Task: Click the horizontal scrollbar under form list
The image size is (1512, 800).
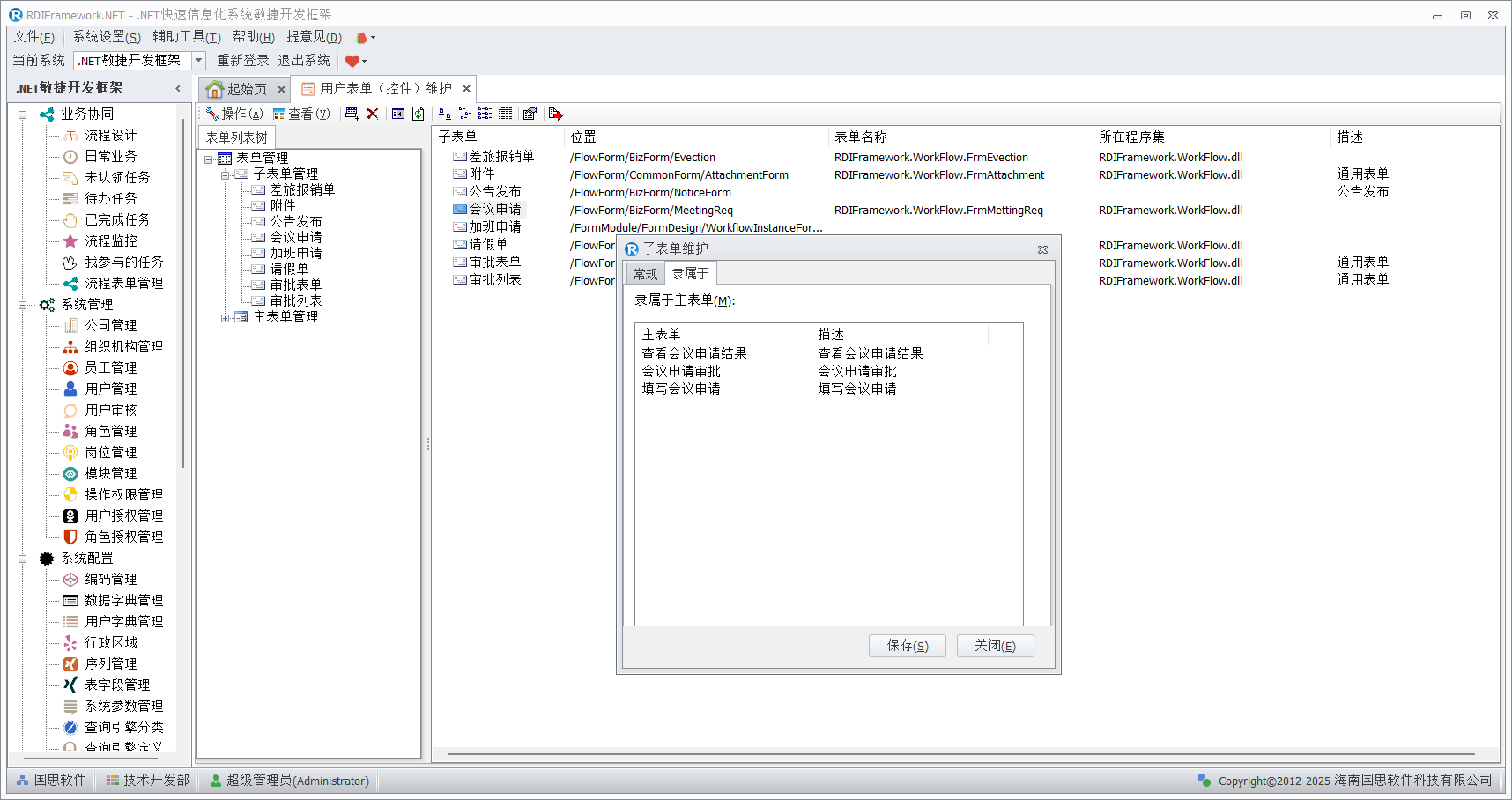Action: [960, 754]
